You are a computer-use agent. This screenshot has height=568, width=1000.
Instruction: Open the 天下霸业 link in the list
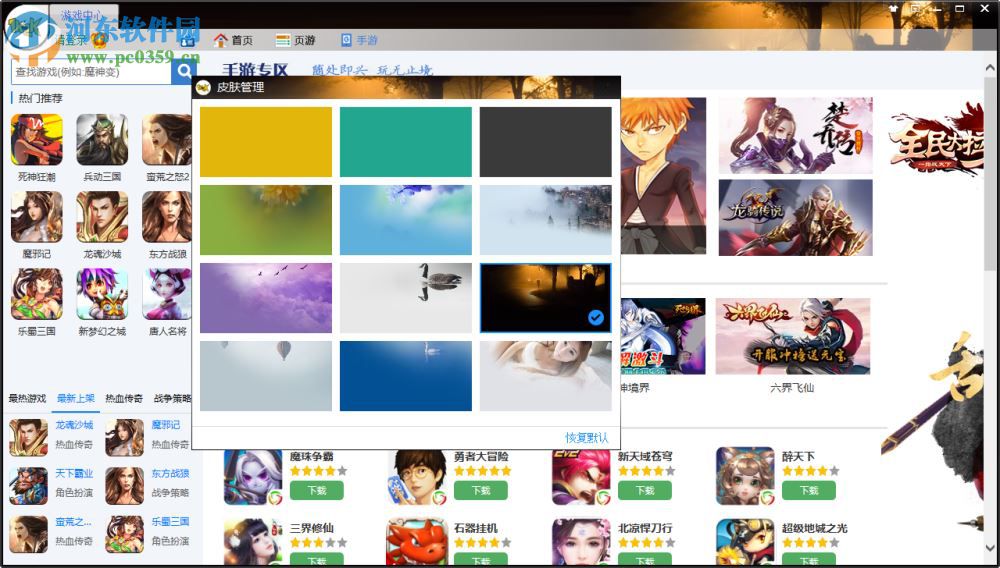74,473
